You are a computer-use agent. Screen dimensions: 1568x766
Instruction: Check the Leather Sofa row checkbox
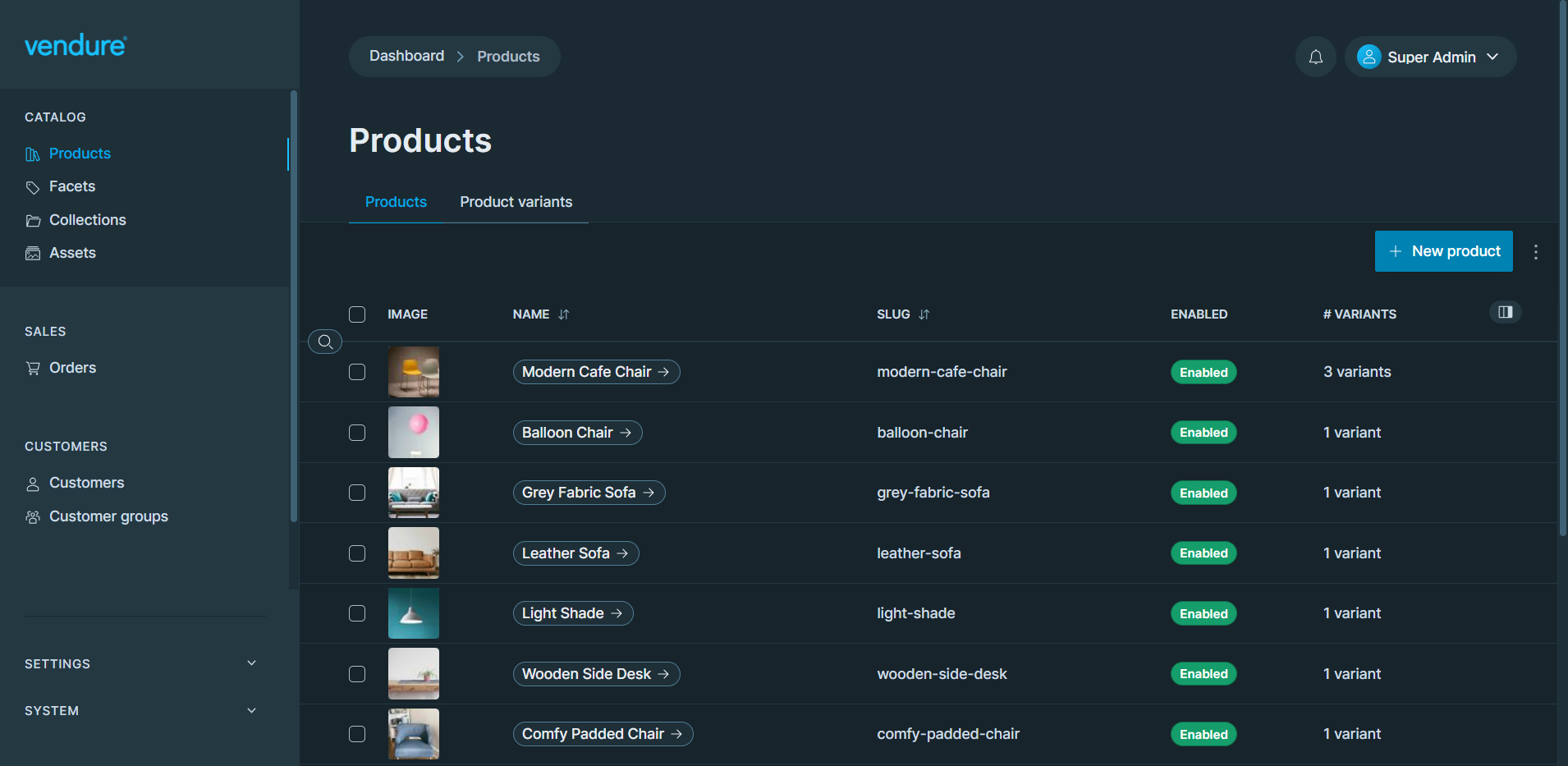pos(357,553)
